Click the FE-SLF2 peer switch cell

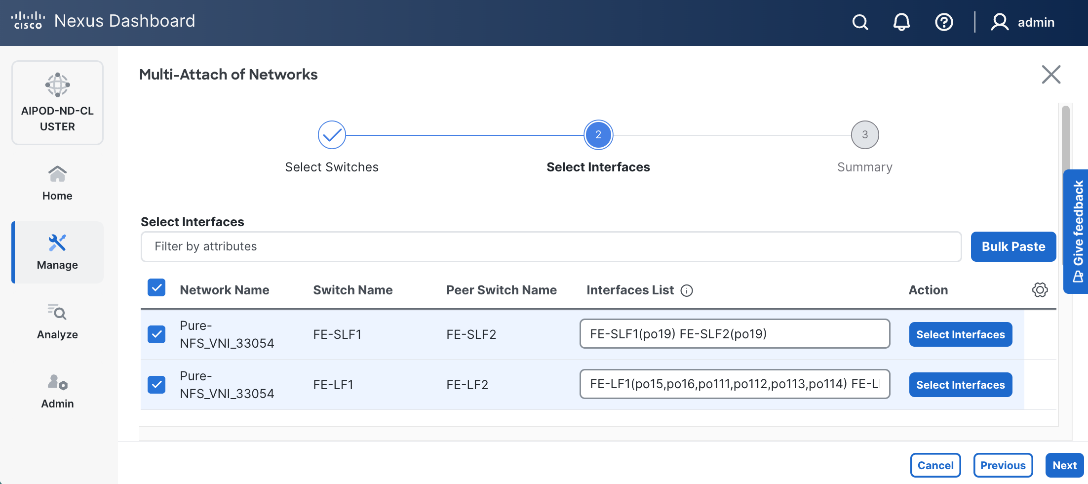point(471,335)
